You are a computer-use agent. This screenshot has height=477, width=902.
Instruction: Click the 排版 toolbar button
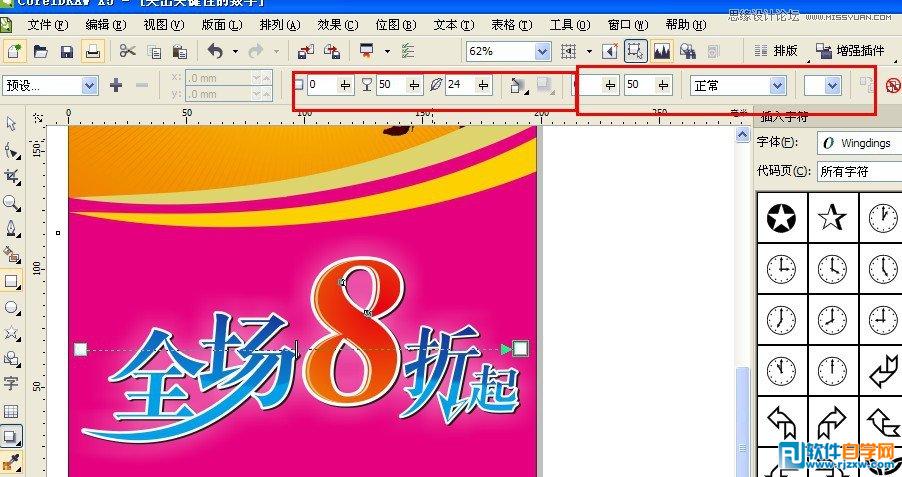(775, 51)
